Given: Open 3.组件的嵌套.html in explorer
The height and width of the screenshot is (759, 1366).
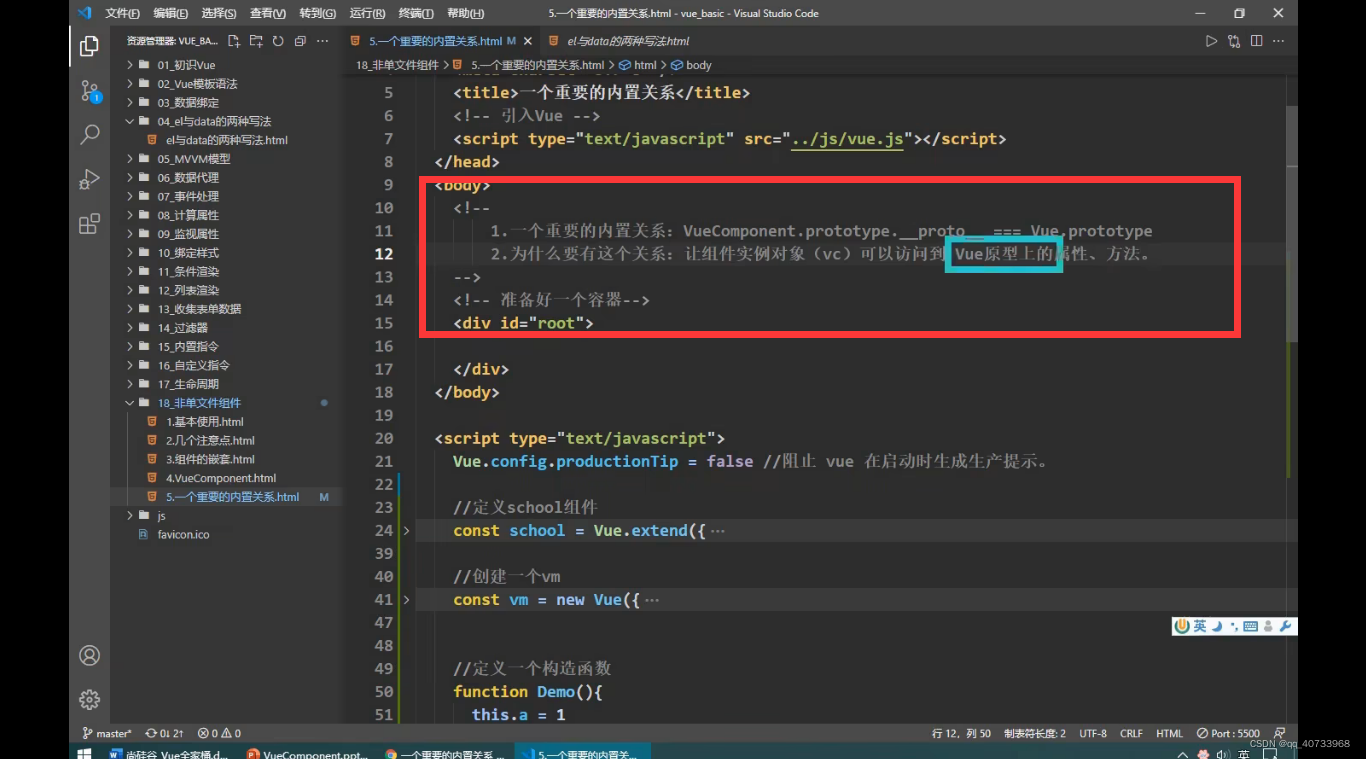Looking at the screenshot, I should tap(210, 459).
